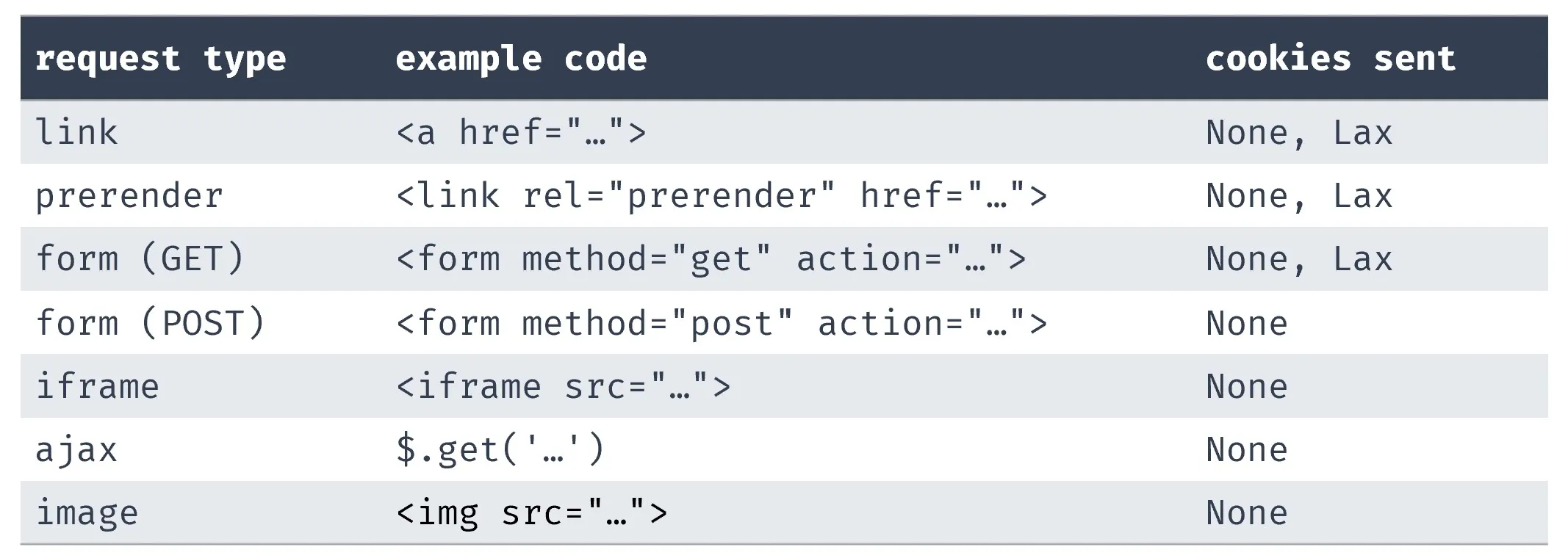The width and height of the screenshot is (1568, 558).
Task: Click the link rel prerender code
Action: click(721, 196)
